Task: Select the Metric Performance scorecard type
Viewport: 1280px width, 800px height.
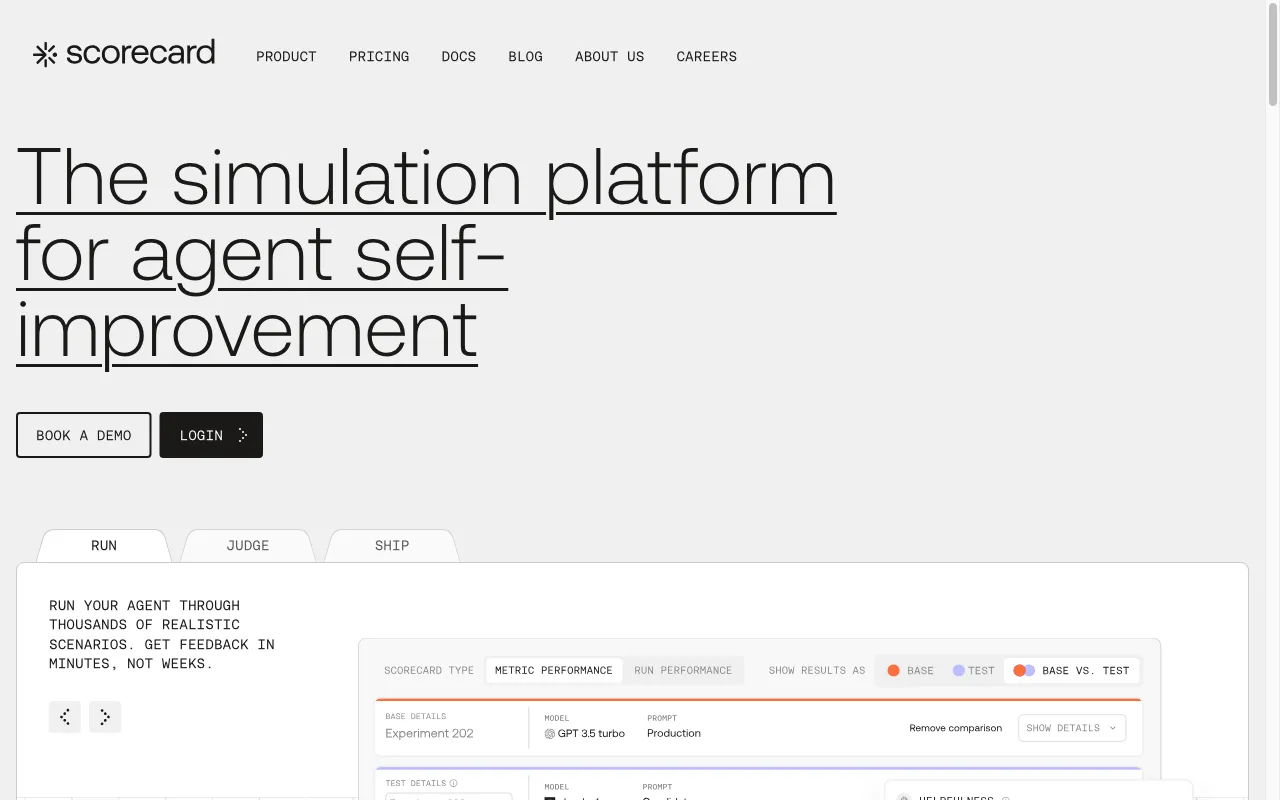Action: coord(554,670)
